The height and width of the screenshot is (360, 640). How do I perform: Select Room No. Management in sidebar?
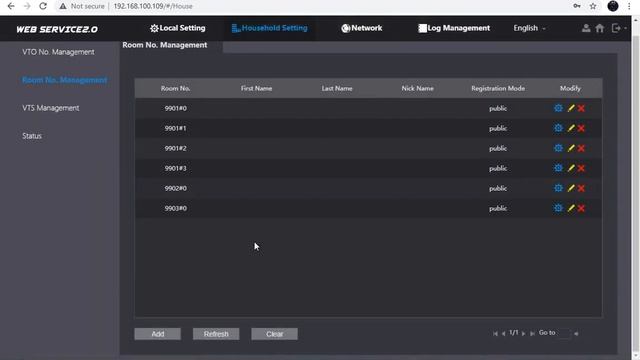click(64, 80)
